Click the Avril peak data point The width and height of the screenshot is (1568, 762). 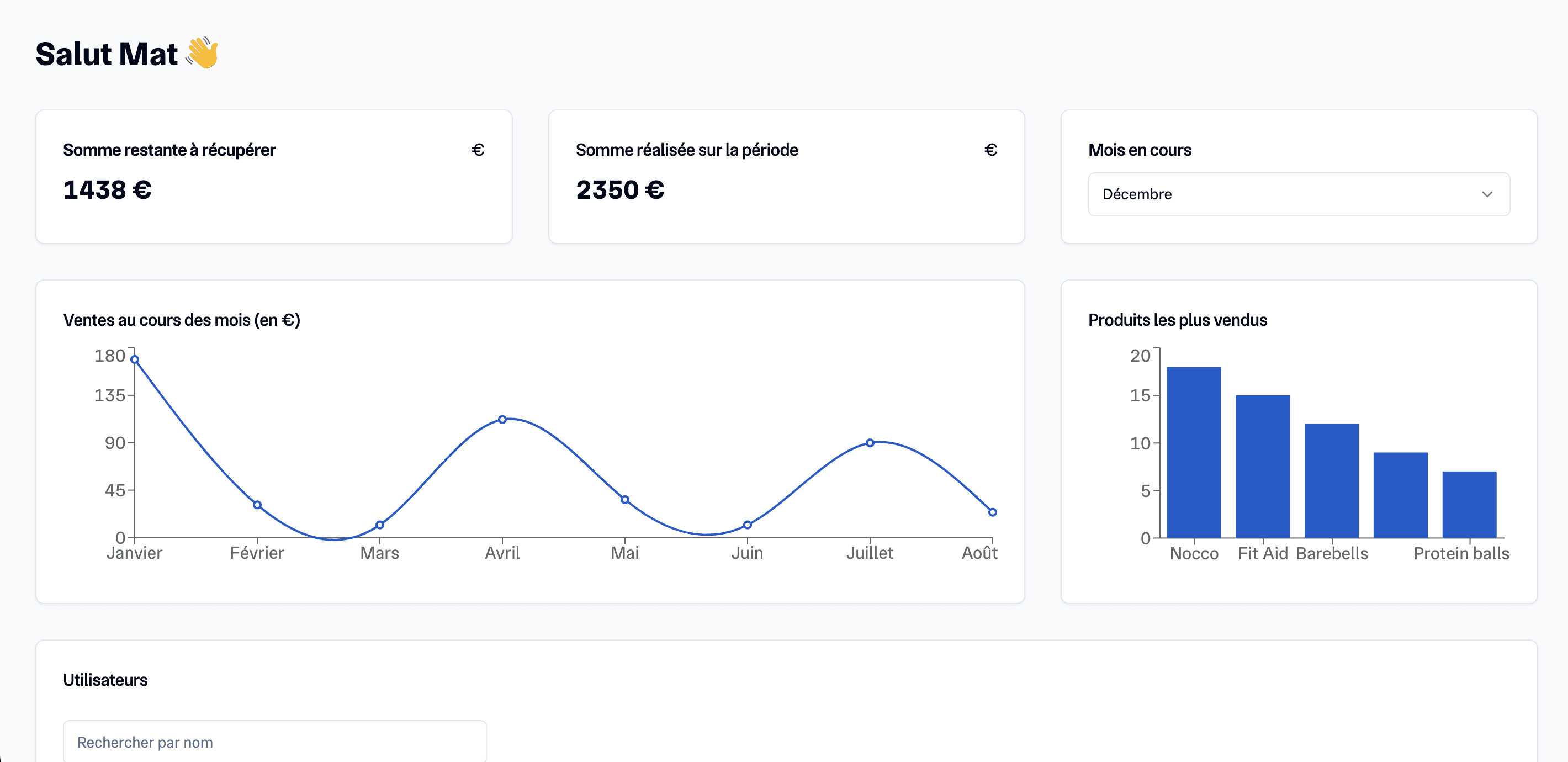(502, 419)
